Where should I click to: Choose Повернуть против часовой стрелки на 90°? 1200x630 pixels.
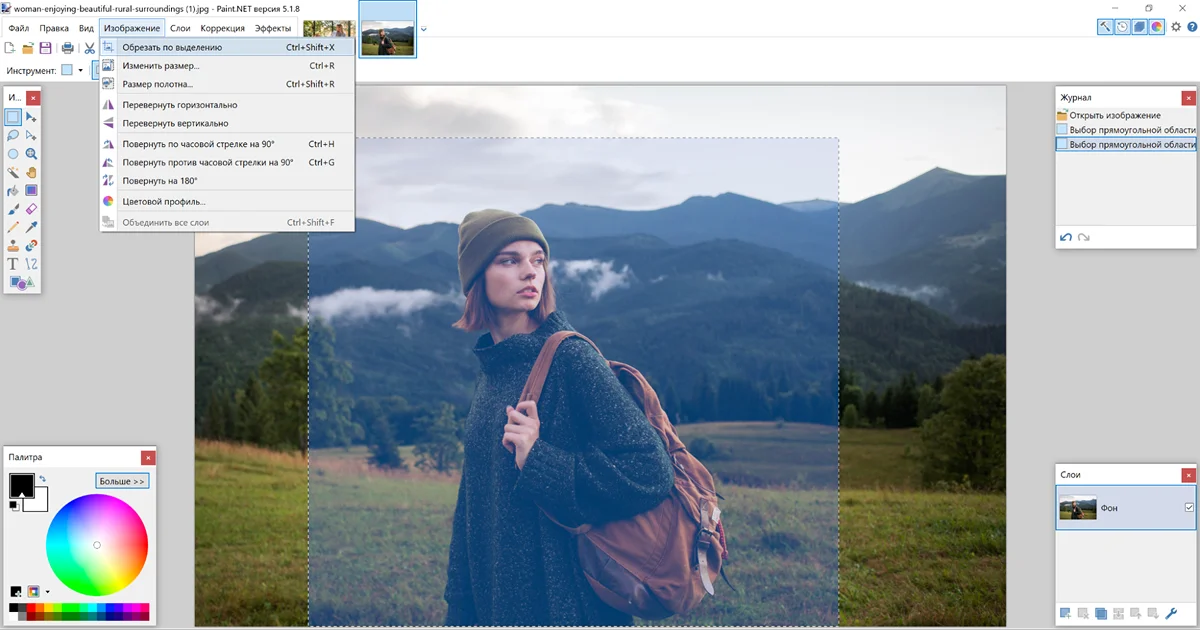click(228, 162)
